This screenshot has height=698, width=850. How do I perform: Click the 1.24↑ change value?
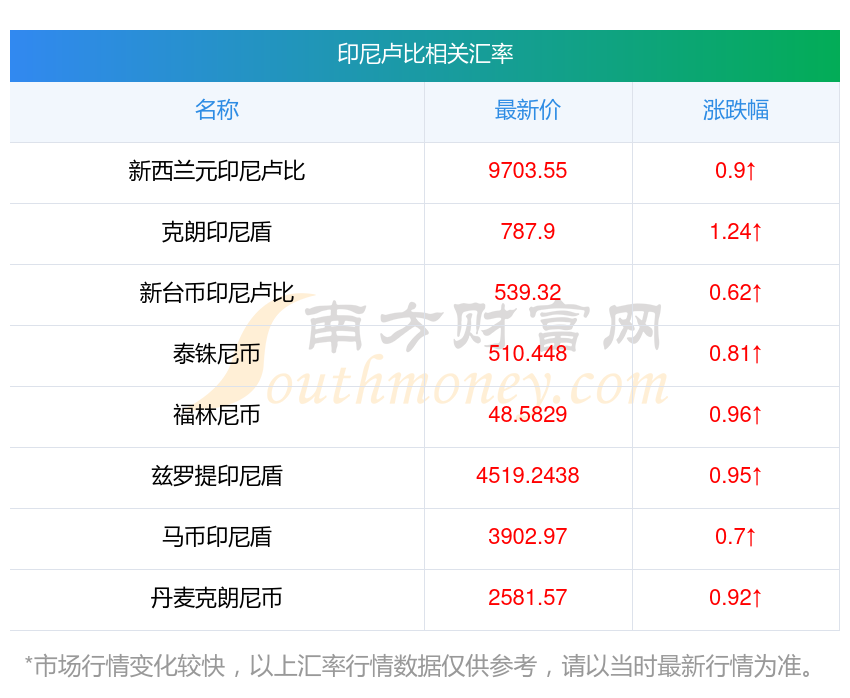[x=736, y=232]
